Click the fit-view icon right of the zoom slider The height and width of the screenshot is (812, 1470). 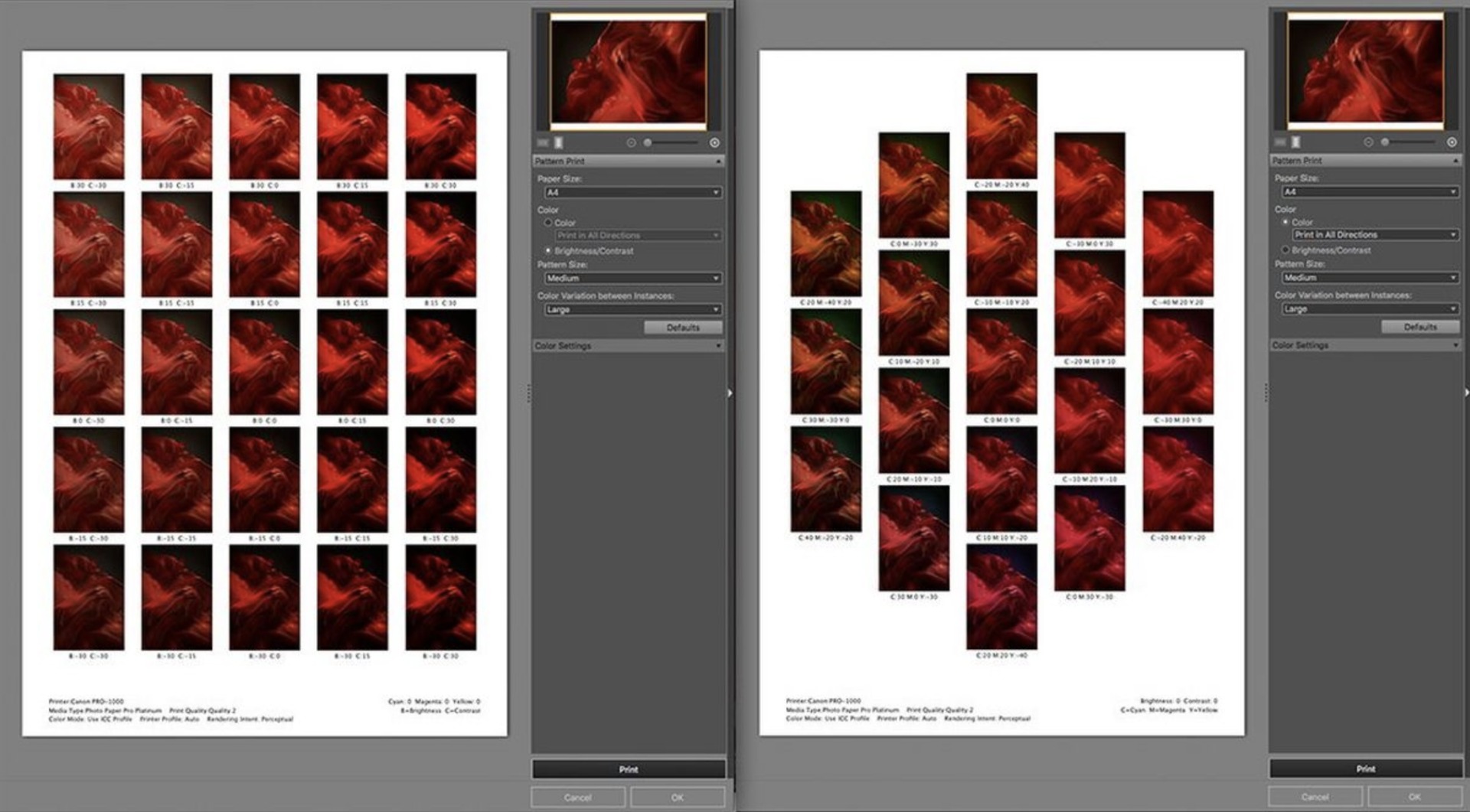tap(715, 142)
